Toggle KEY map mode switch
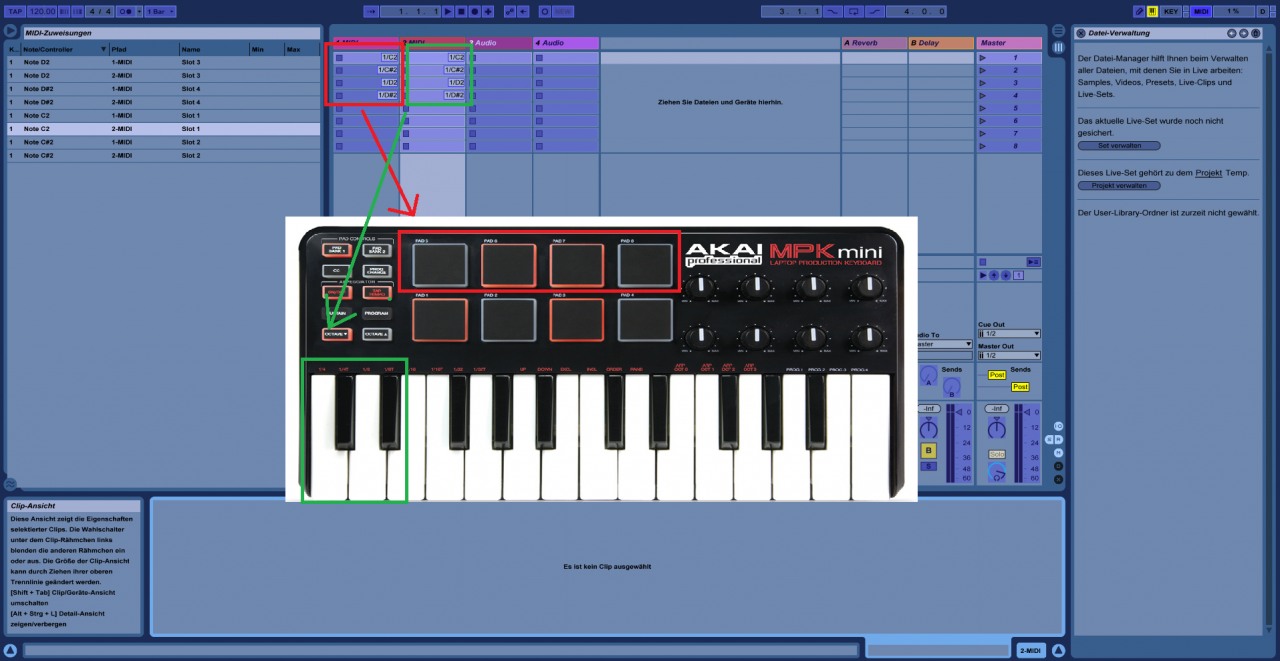The image size is (1280, 661). point(1170,11)
